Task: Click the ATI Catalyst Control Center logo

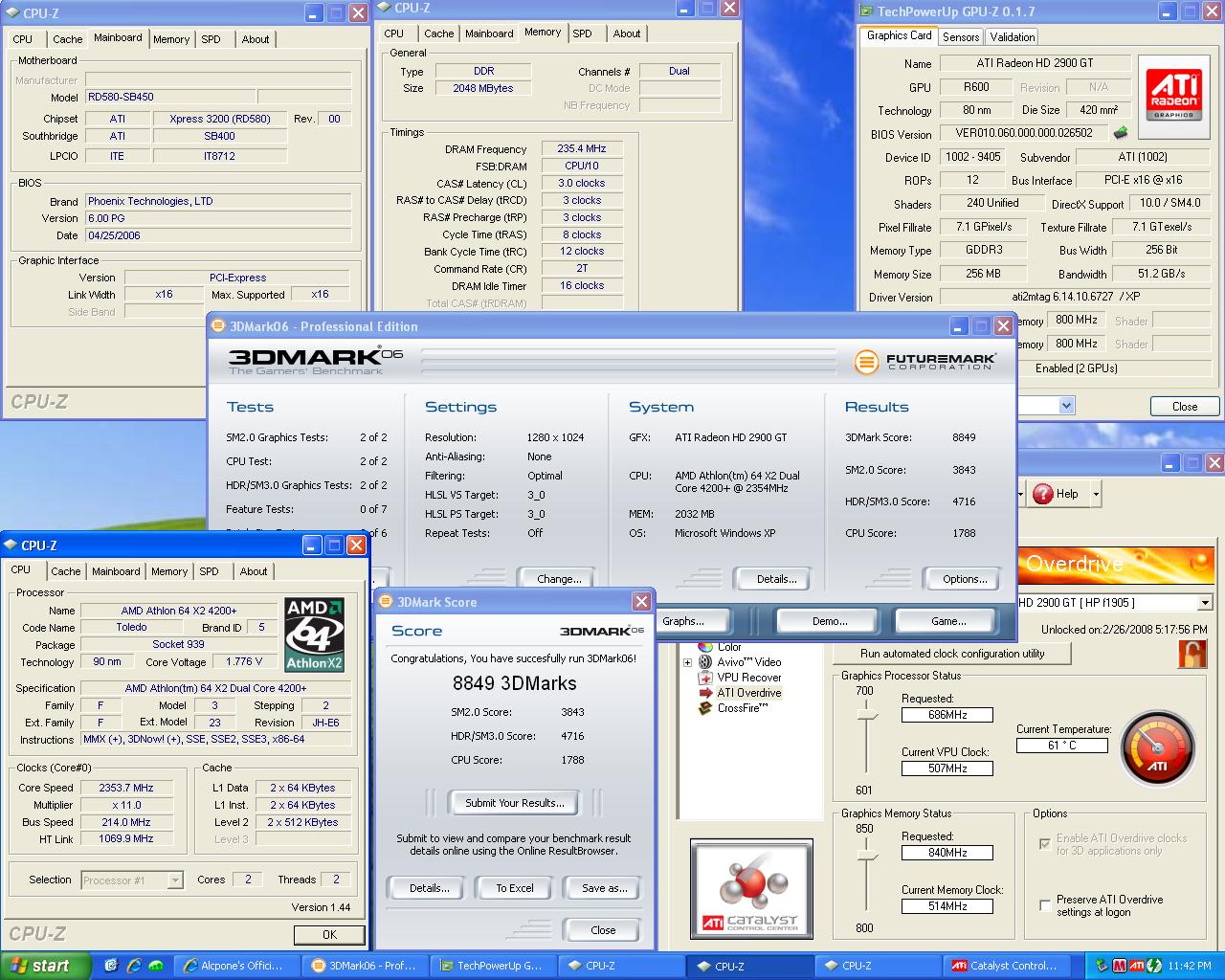Action: coord(751,889)
